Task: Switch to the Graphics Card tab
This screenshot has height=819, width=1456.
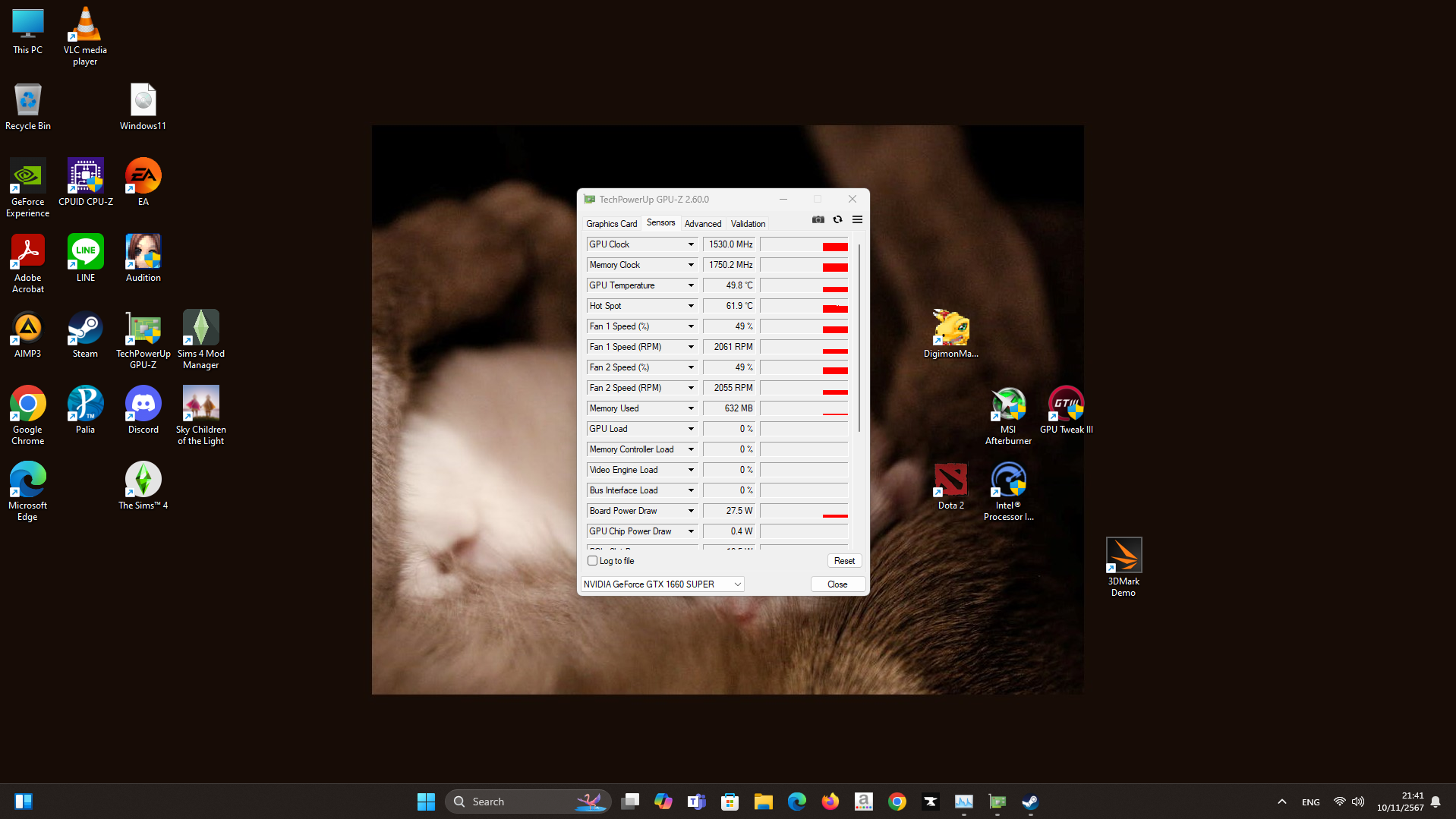Action: click(611, 224)
